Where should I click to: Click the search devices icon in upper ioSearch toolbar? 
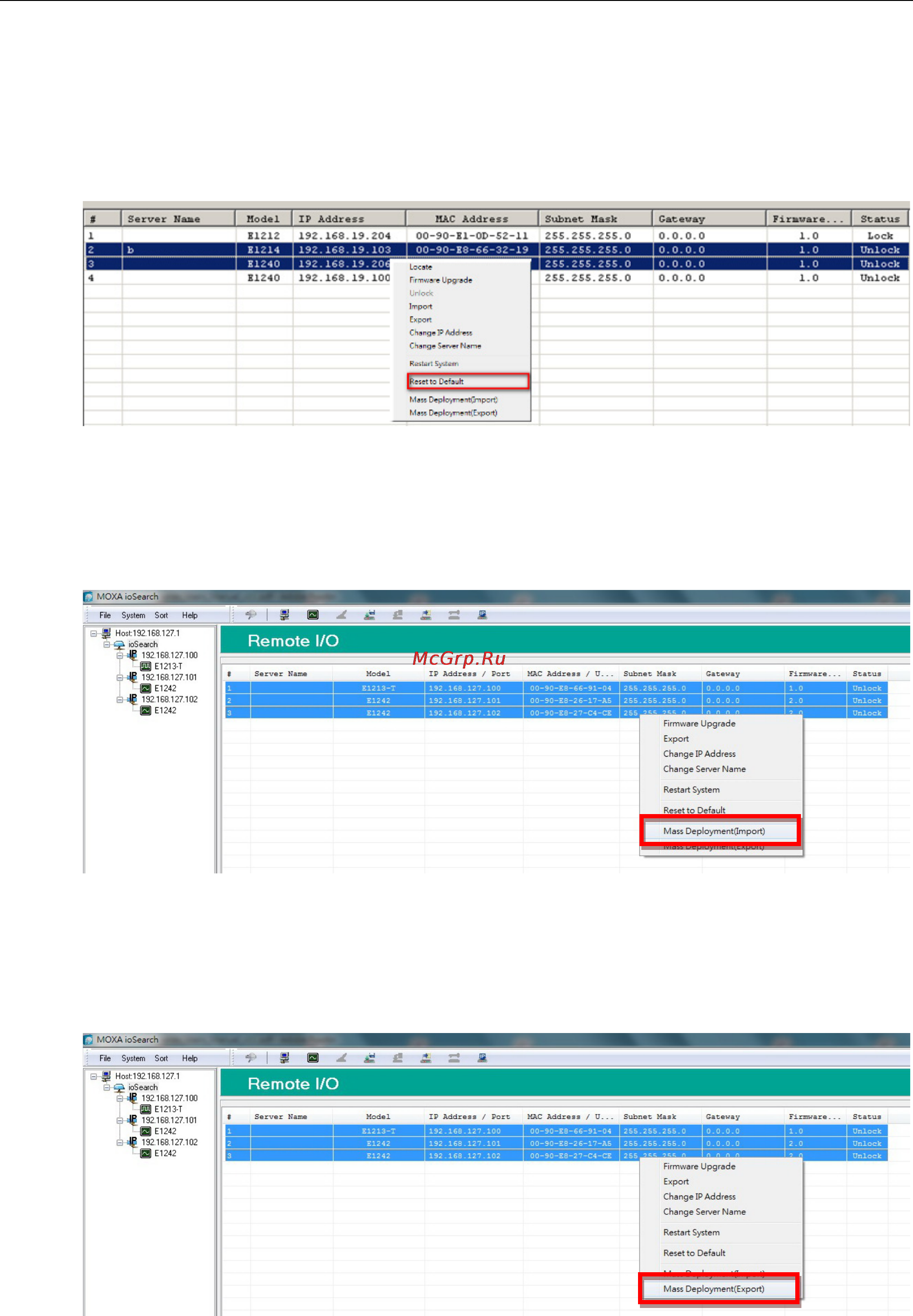coord(250,615)
